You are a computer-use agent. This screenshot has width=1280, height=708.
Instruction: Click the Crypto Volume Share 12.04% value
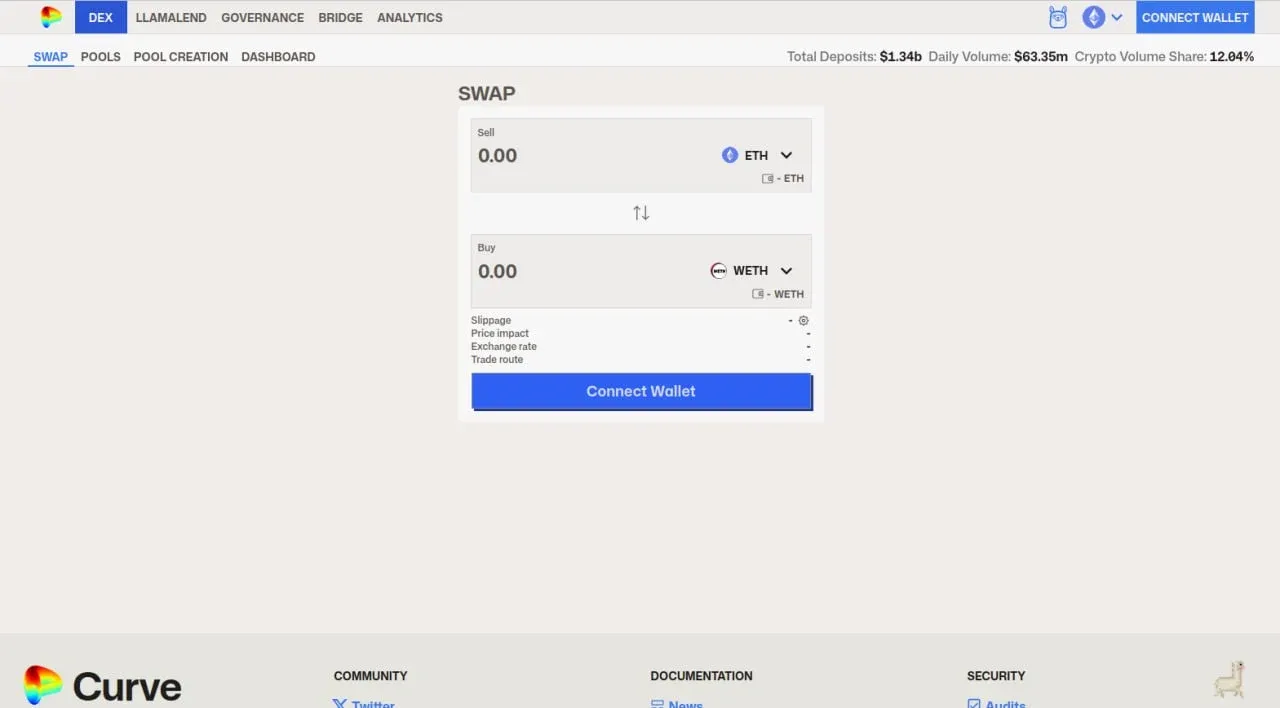click(x=1232, y=57)
